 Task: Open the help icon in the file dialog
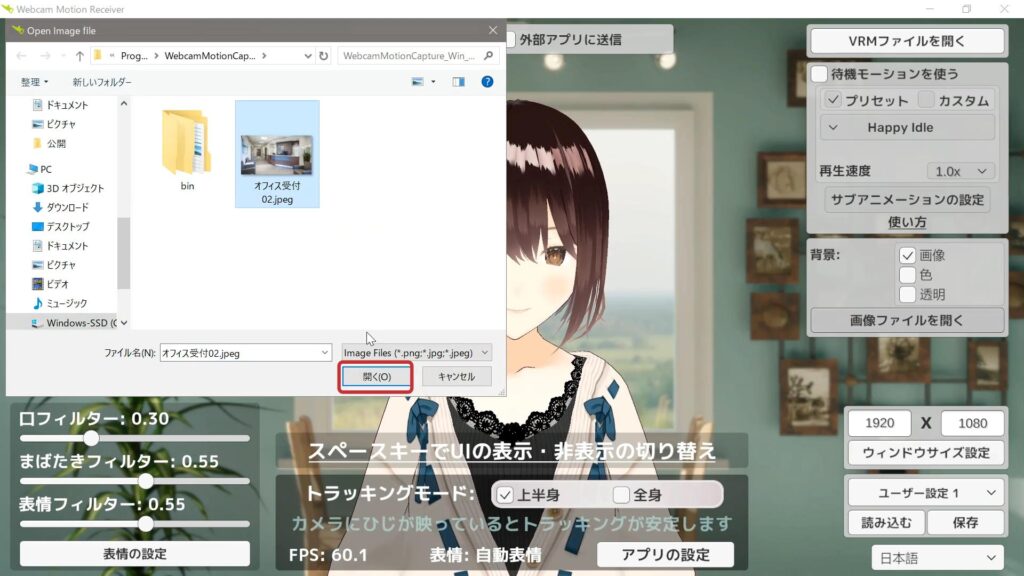[487, 82]
